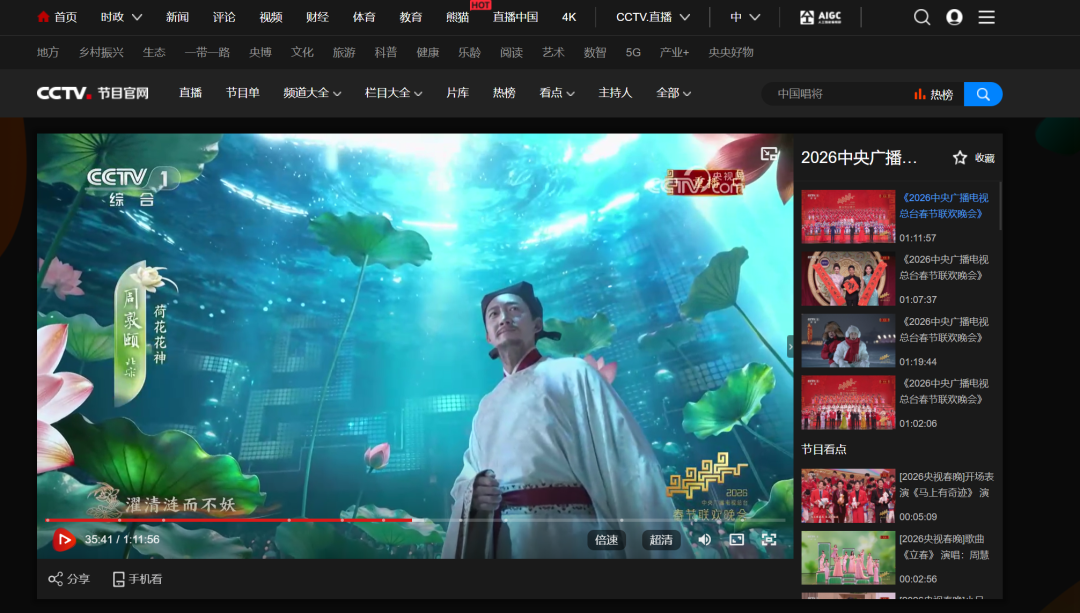
Task: Switch to the 节目单 tab
Action: click(x=242, y=92)
